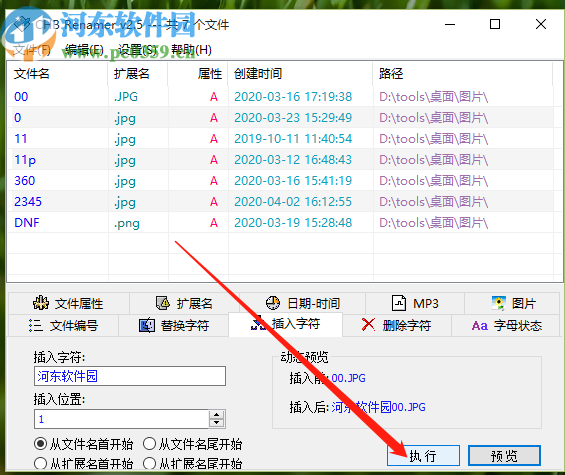Maximize the CHB Renamer window
The width and height of the screenshot is (565, 475).
[x=495, y=24]
